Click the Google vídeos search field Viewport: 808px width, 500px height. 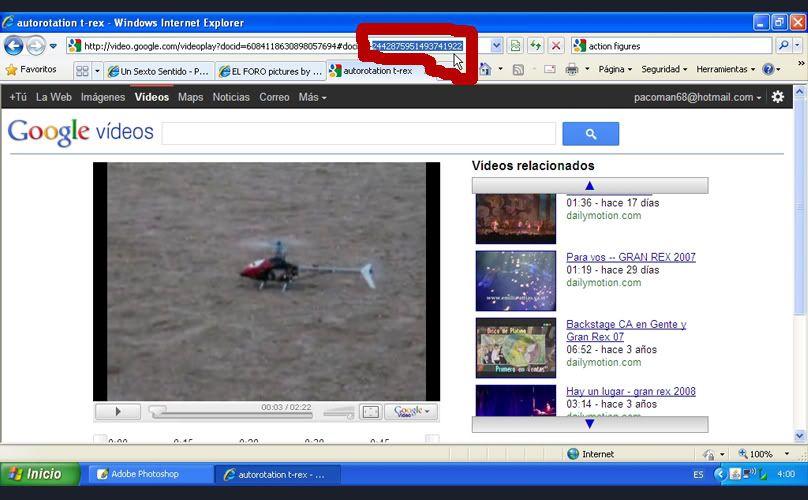click(359, 134)
